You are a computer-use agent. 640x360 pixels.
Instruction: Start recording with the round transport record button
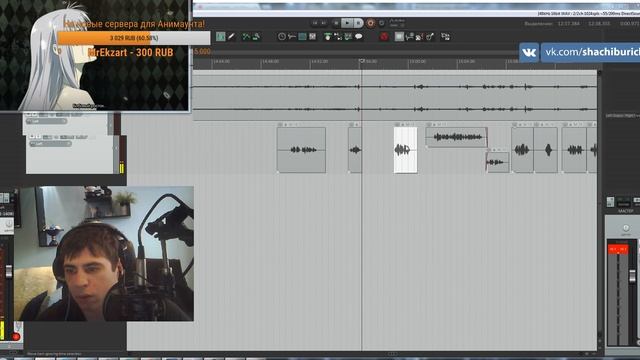371,23
